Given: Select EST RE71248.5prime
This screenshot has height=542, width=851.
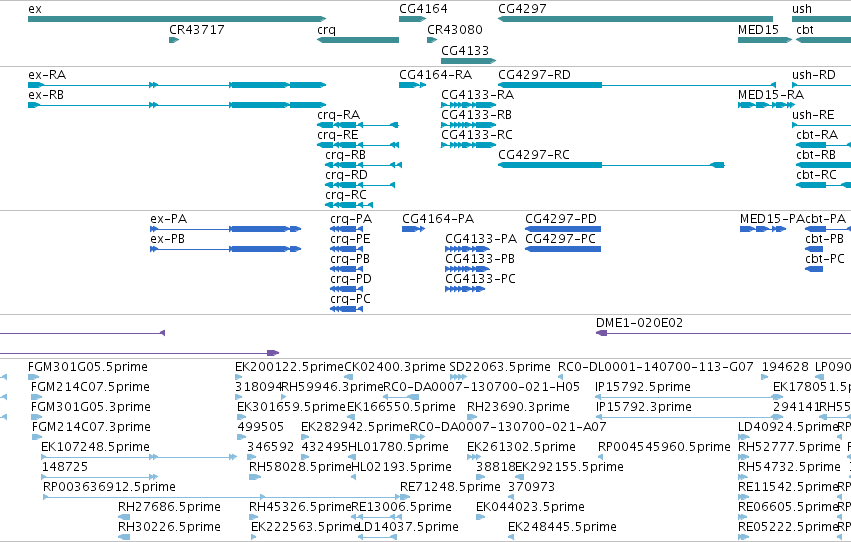Looking at the screenshot, I should pyautogui.click(x=405, y=497).
